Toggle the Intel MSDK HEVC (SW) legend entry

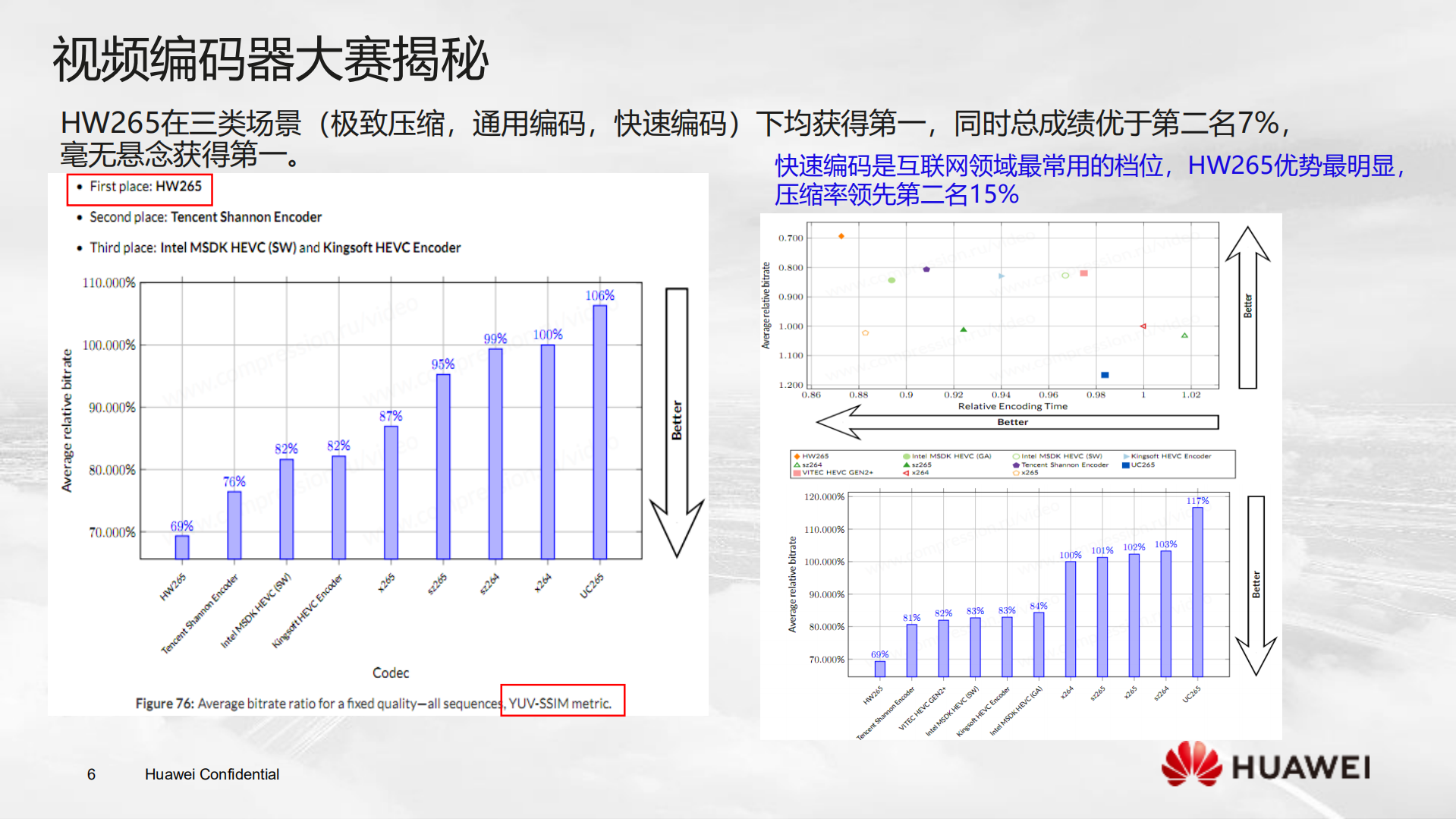click(1056, 457)
